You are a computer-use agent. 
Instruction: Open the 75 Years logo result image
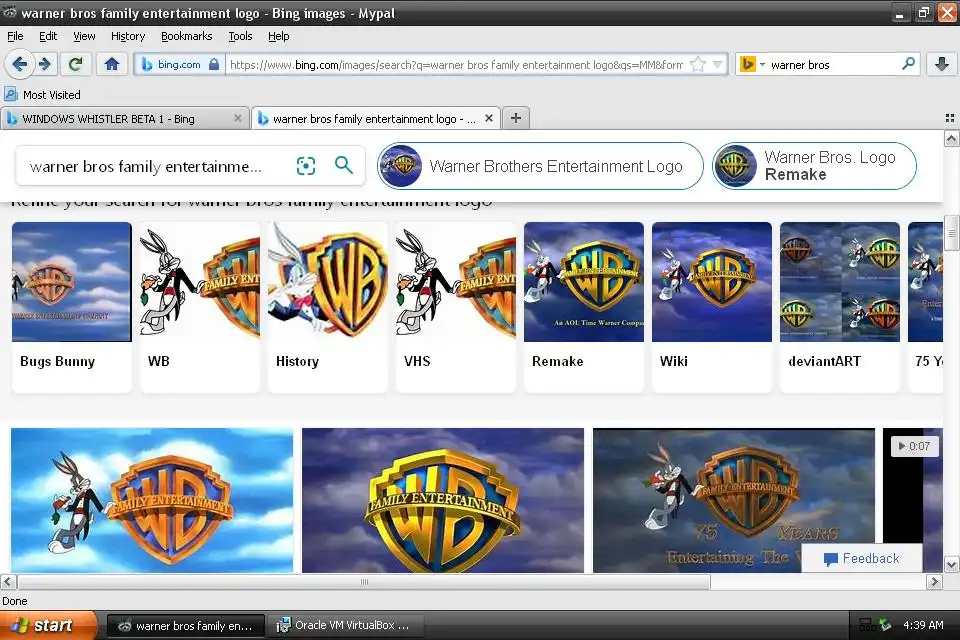733,500
